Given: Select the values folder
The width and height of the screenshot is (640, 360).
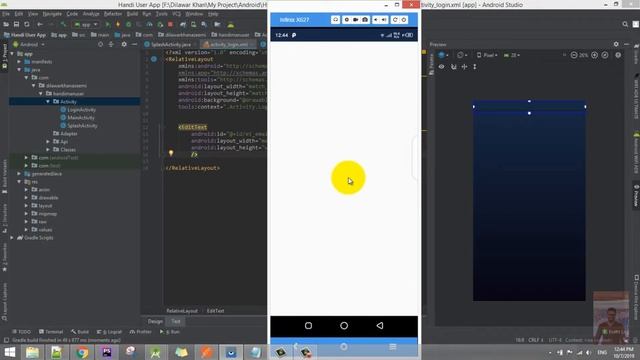Looking at the screenshot, I should point(42,230).
